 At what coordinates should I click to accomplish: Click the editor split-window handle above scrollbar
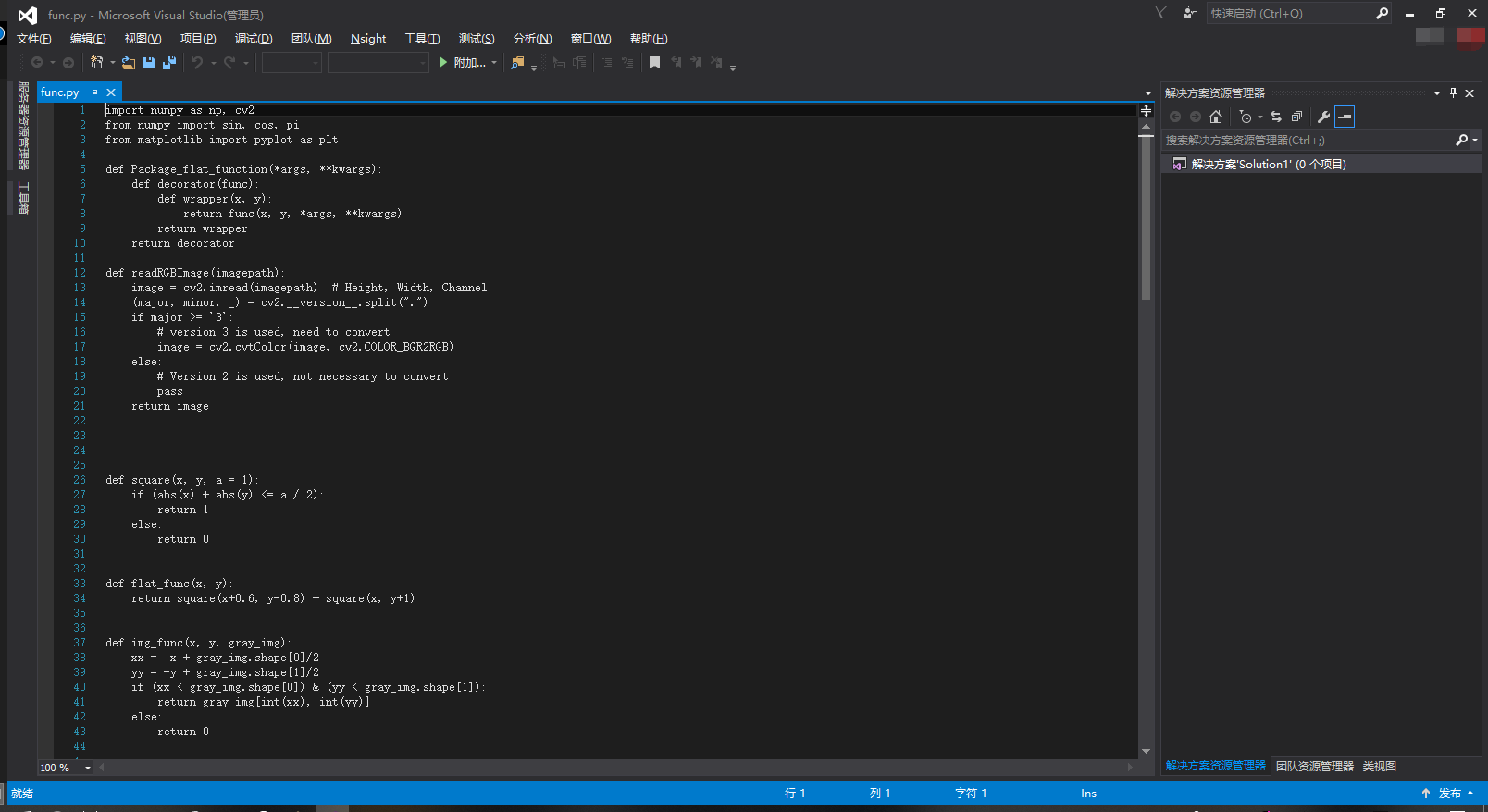(x=1146, y=110)
